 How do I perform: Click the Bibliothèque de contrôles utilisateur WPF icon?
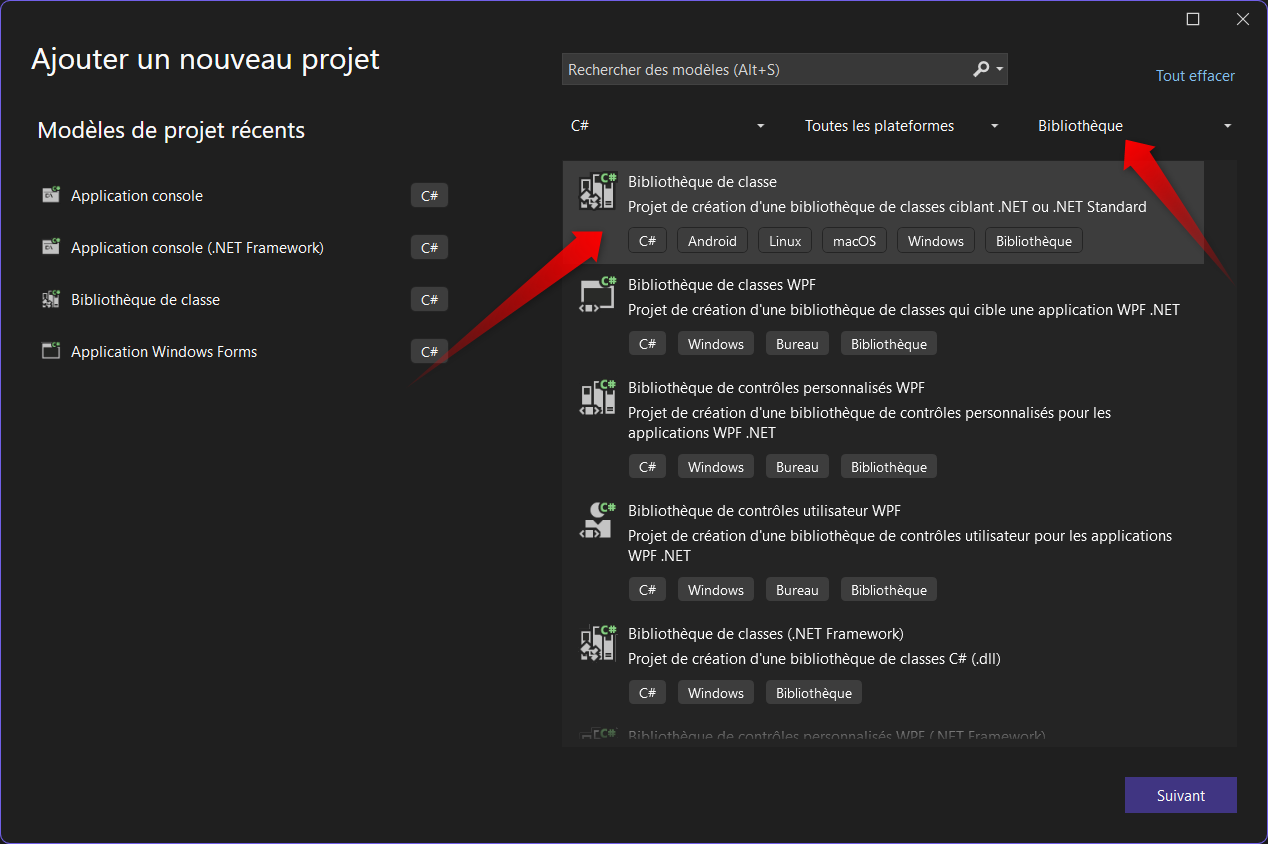(x=597, y=520)
